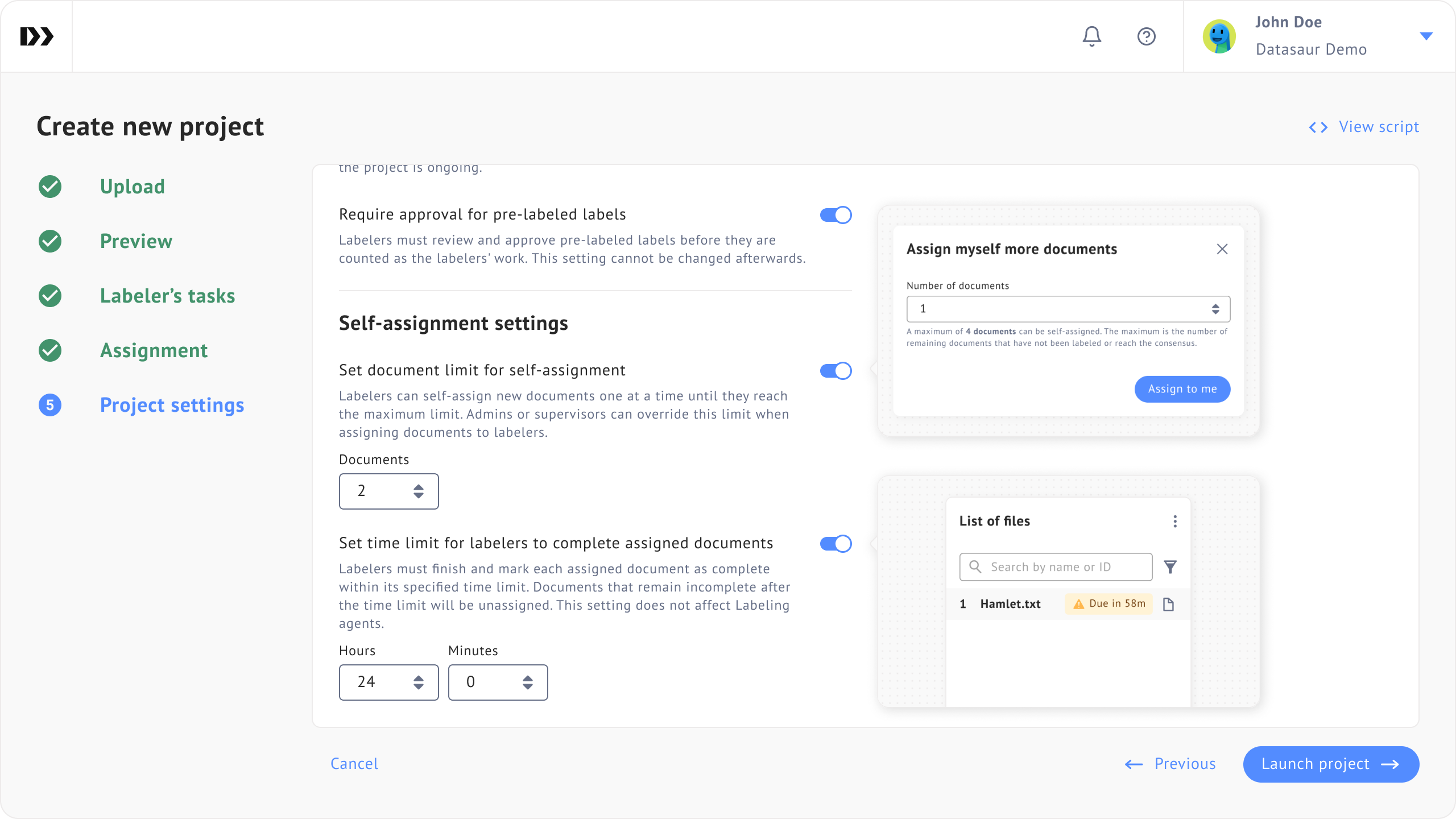This screenshot has height=819, width=1456.
Task: Open the Labeler's tasks step
Action: pyautogui.click(x=167, y=296)
